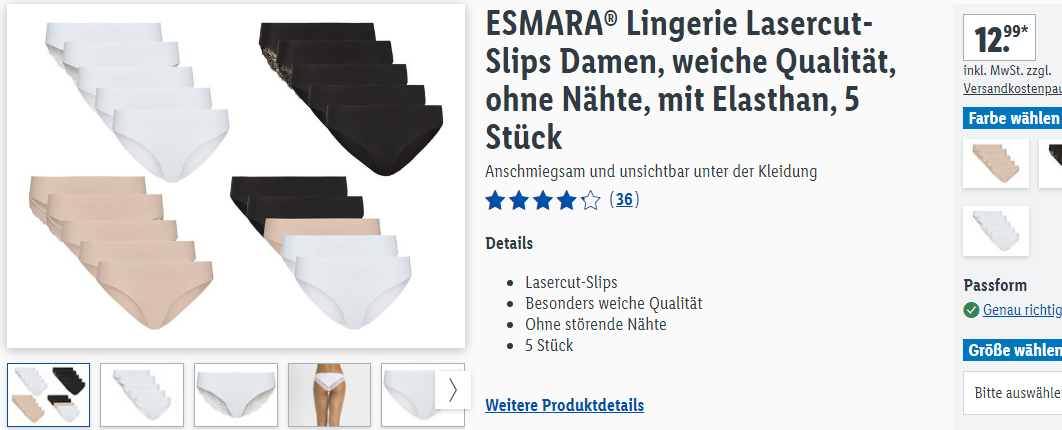Image resolution: width=1062 pixels, height=430 pixels.
Task: Open the size dropdown Bitte auswählen
Action: [x=1013, y=392]
